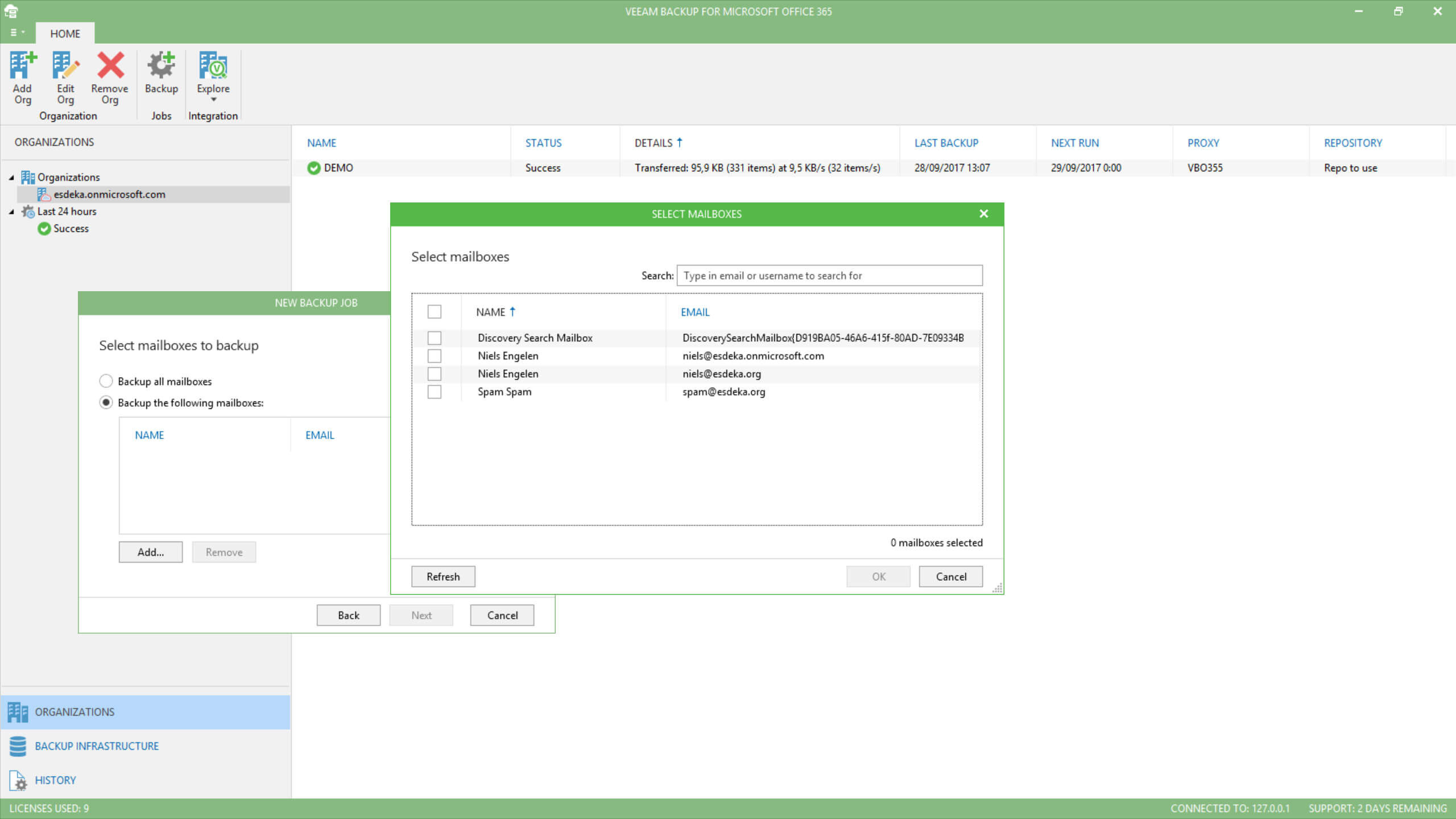Open History document icon in sidebar
Image resolution: width=1456 pixels, height=819 pixels.
[18, 780]
